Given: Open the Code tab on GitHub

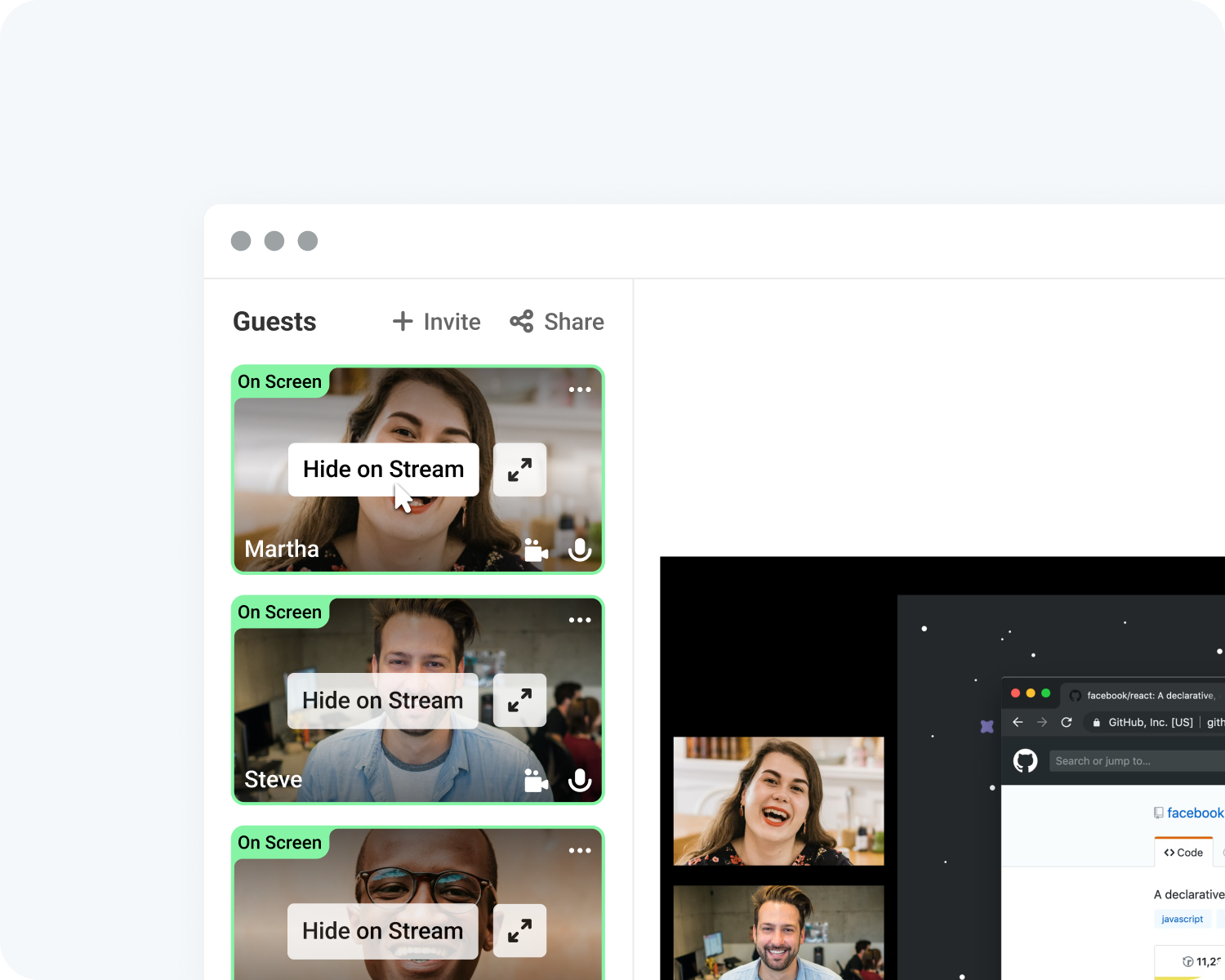Looking at the screenshot, I should [1183, 853].
